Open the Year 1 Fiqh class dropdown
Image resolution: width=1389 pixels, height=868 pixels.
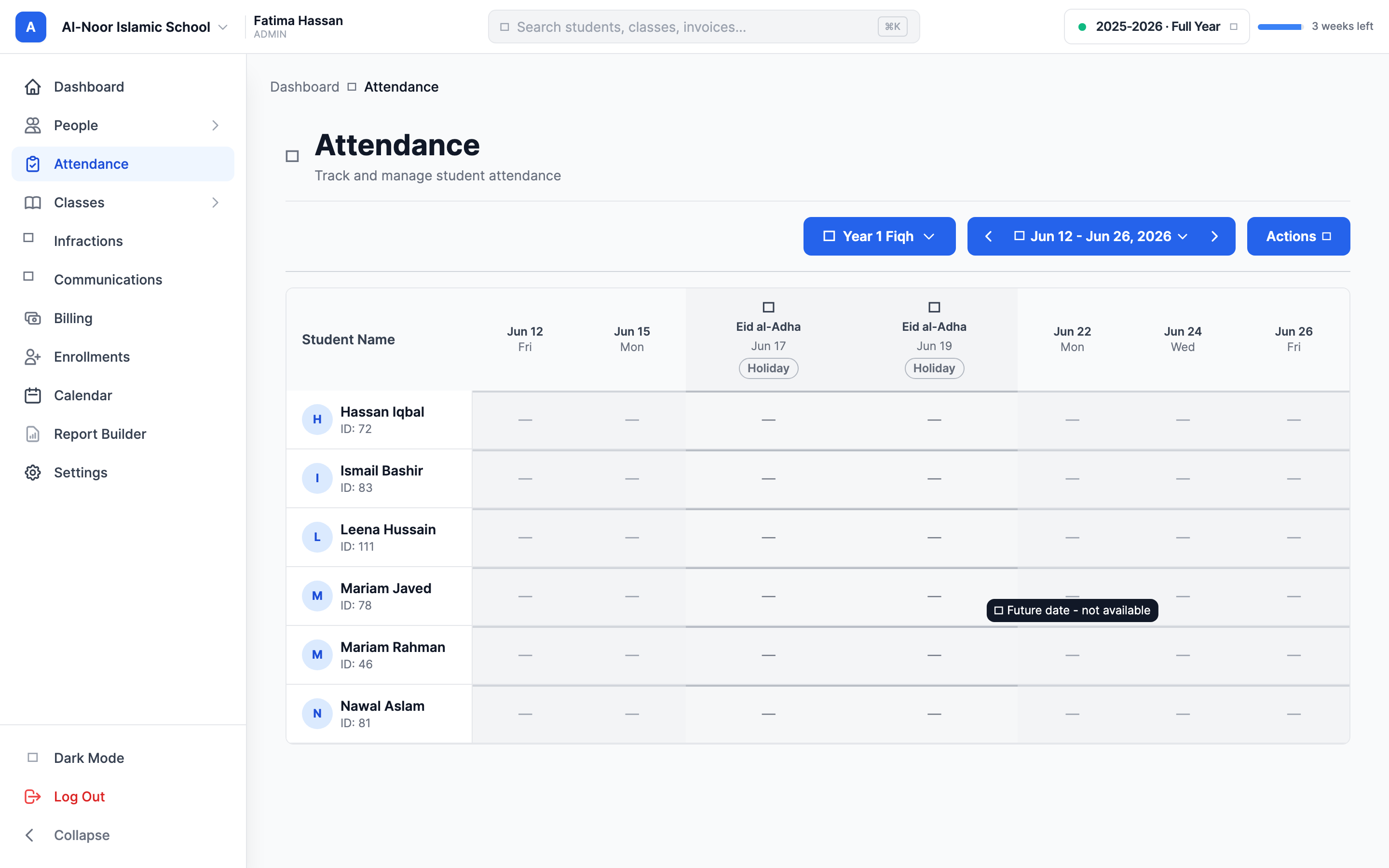click(x=879, y=236)
